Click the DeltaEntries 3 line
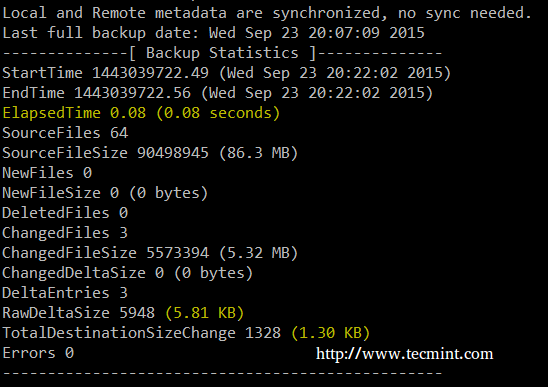This screenshot has height=387, width=548. pyautogui.click(x=65, y=293)
